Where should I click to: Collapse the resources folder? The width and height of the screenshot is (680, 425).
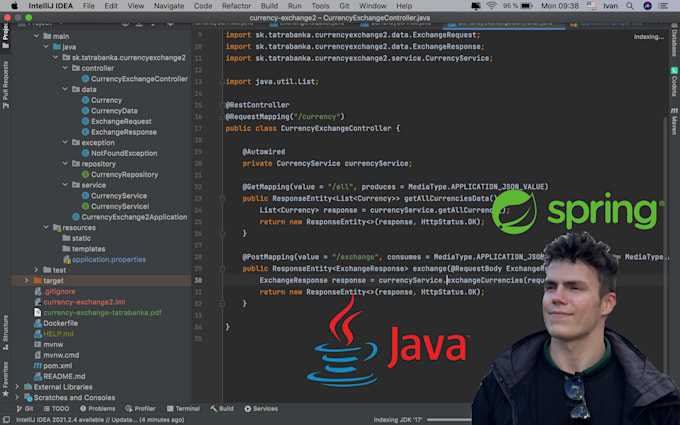(x=46, y=227)
